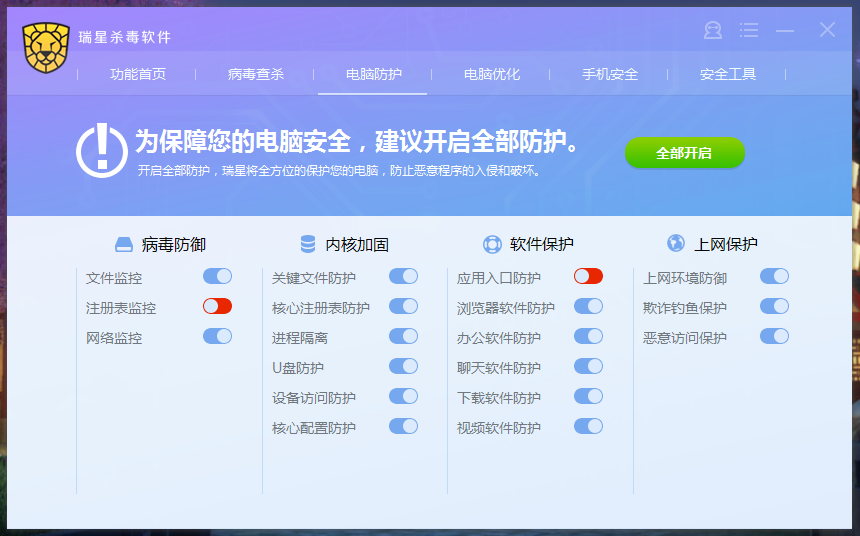Toggle 上网环境防御 off

pyautogui.click(x=774, y=276)
